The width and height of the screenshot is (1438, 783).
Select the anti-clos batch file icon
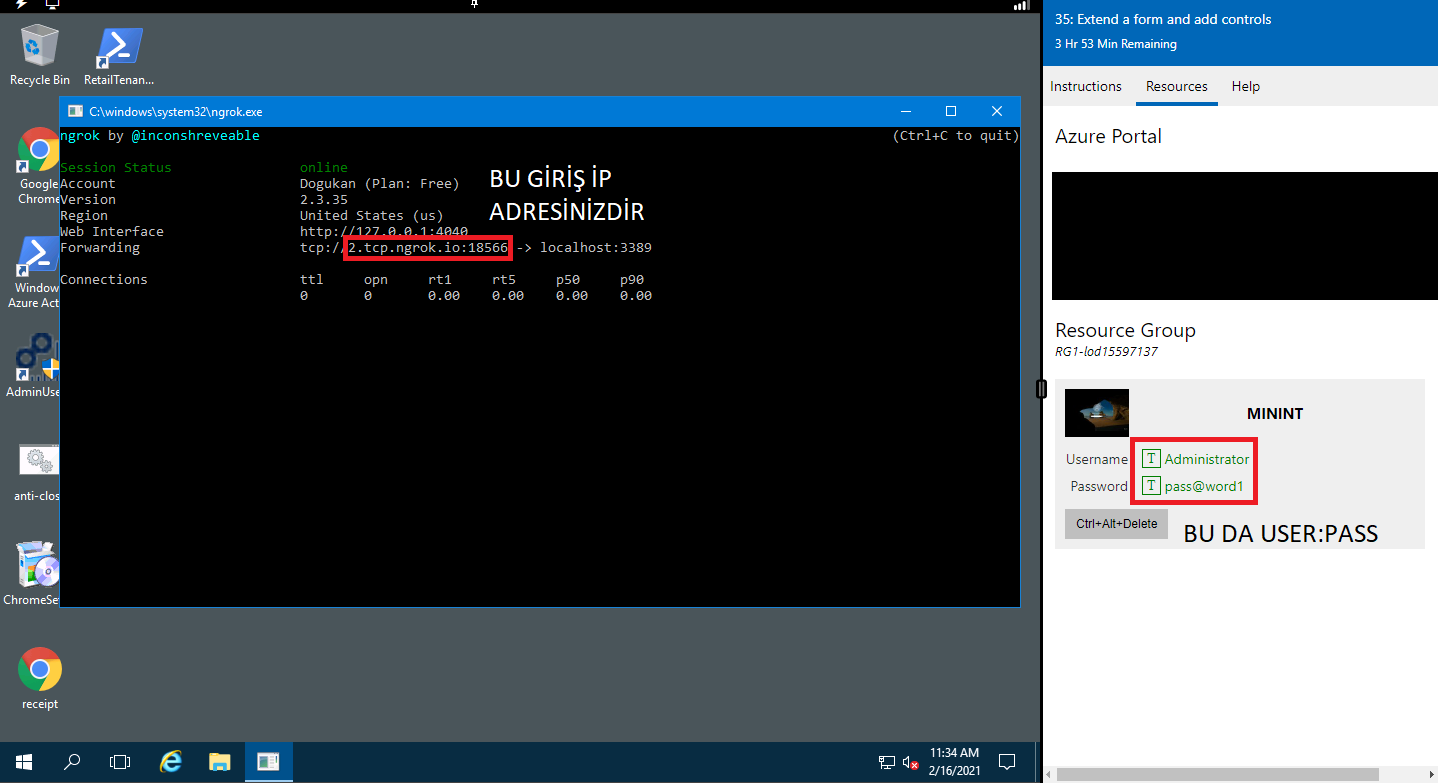pyautogui.click(x=39, y=472)
